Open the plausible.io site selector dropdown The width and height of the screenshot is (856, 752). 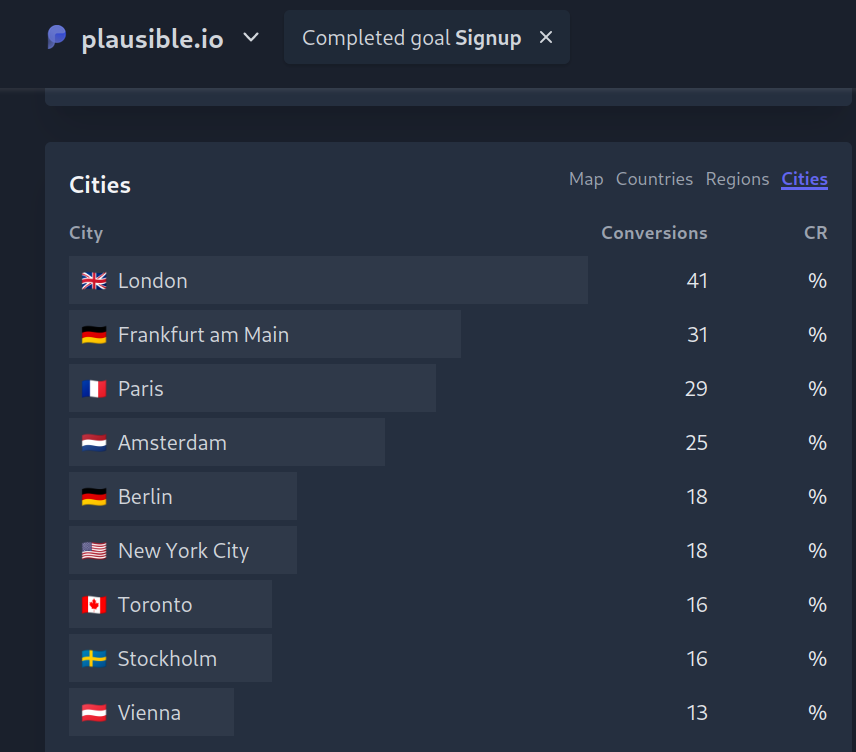[x=249, y=38]
